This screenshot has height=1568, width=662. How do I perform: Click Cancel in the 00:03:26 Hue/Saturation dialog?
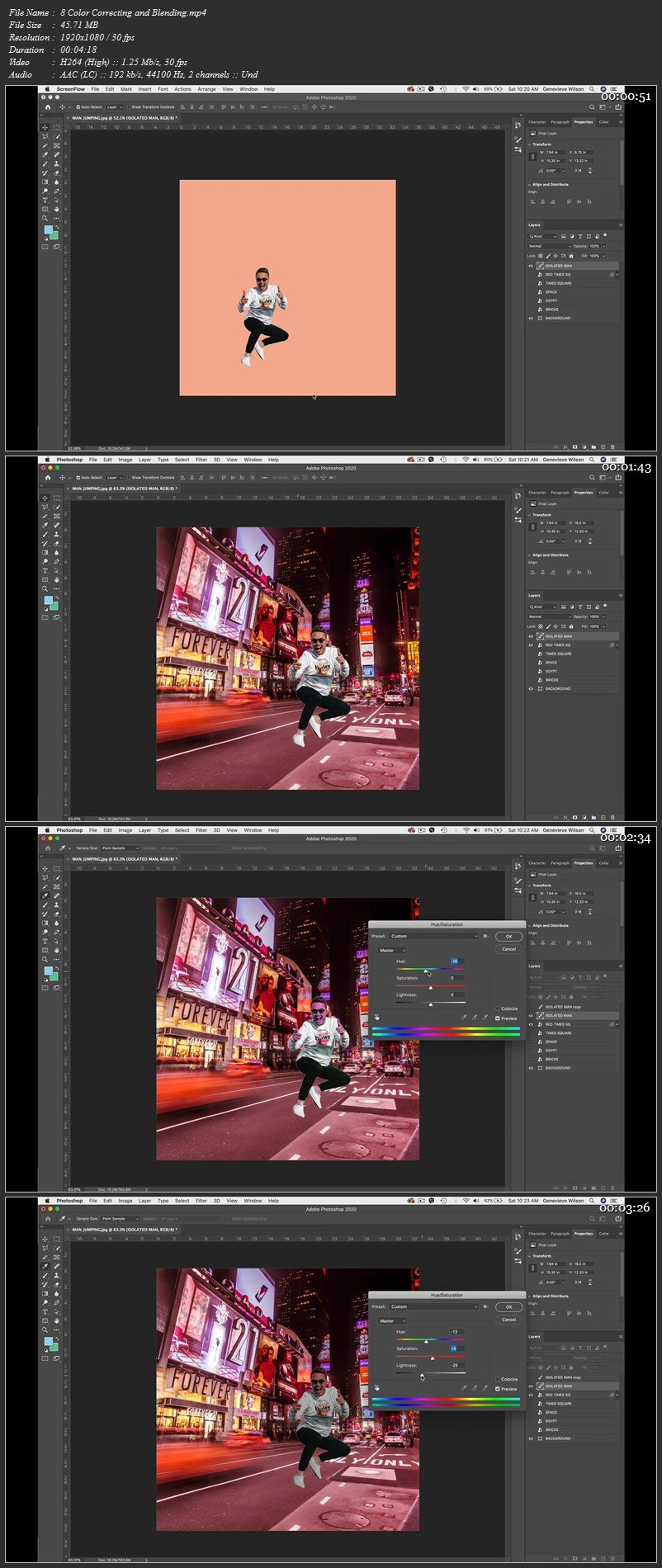[508, 1320]
